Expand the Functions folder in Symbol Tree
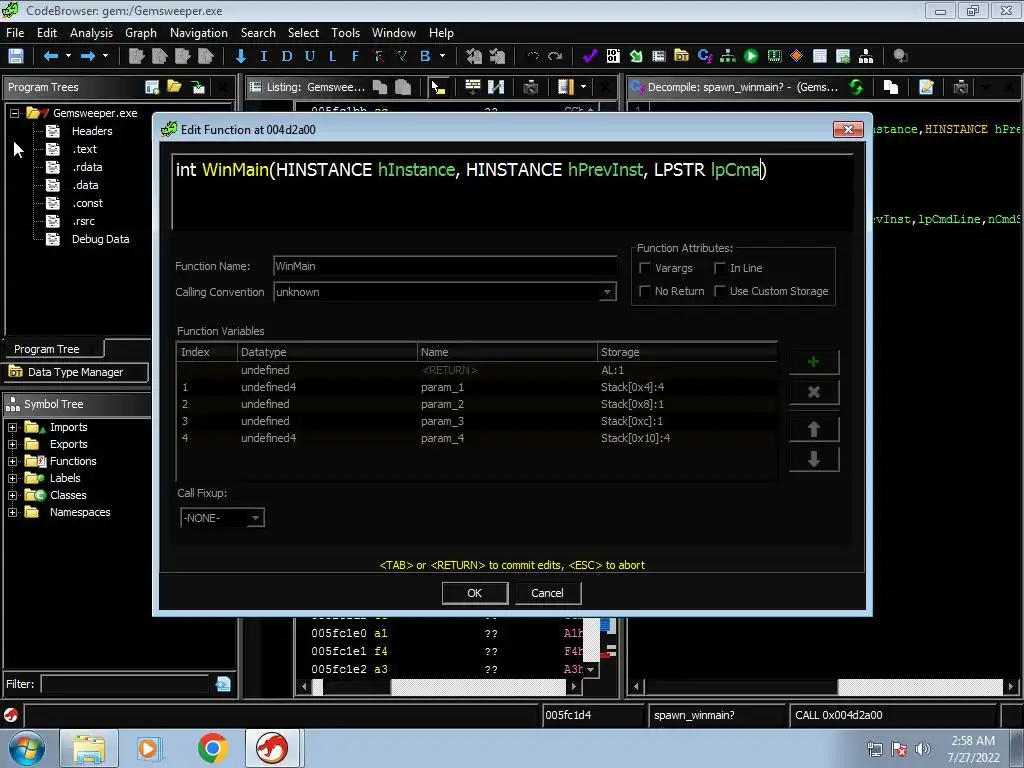1024x768 pixels. coord(12,461)
